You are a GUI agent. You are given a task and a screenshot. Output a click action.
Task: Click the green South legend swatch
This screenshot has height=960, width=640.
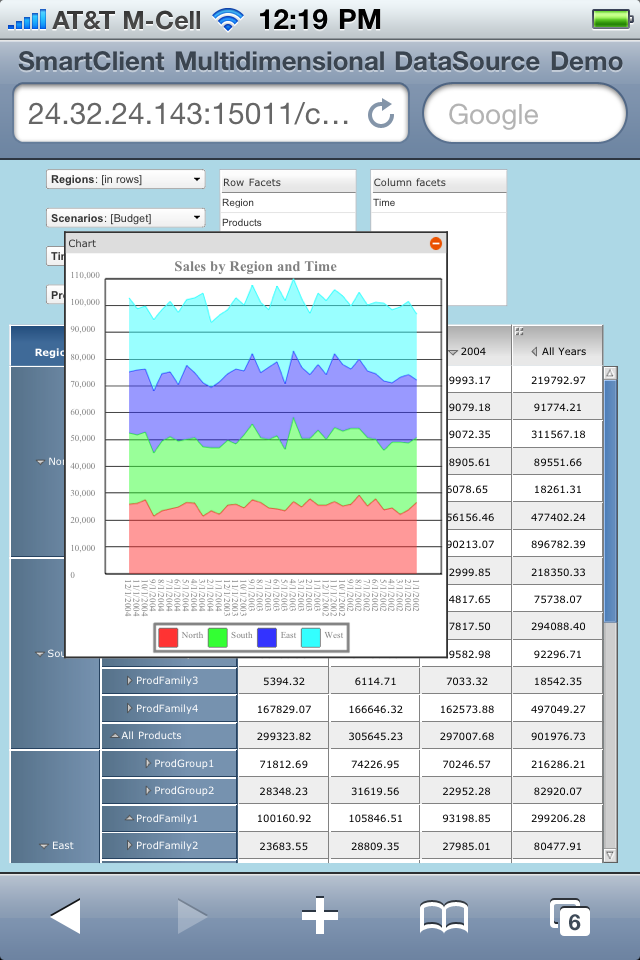tap(217, 637)
